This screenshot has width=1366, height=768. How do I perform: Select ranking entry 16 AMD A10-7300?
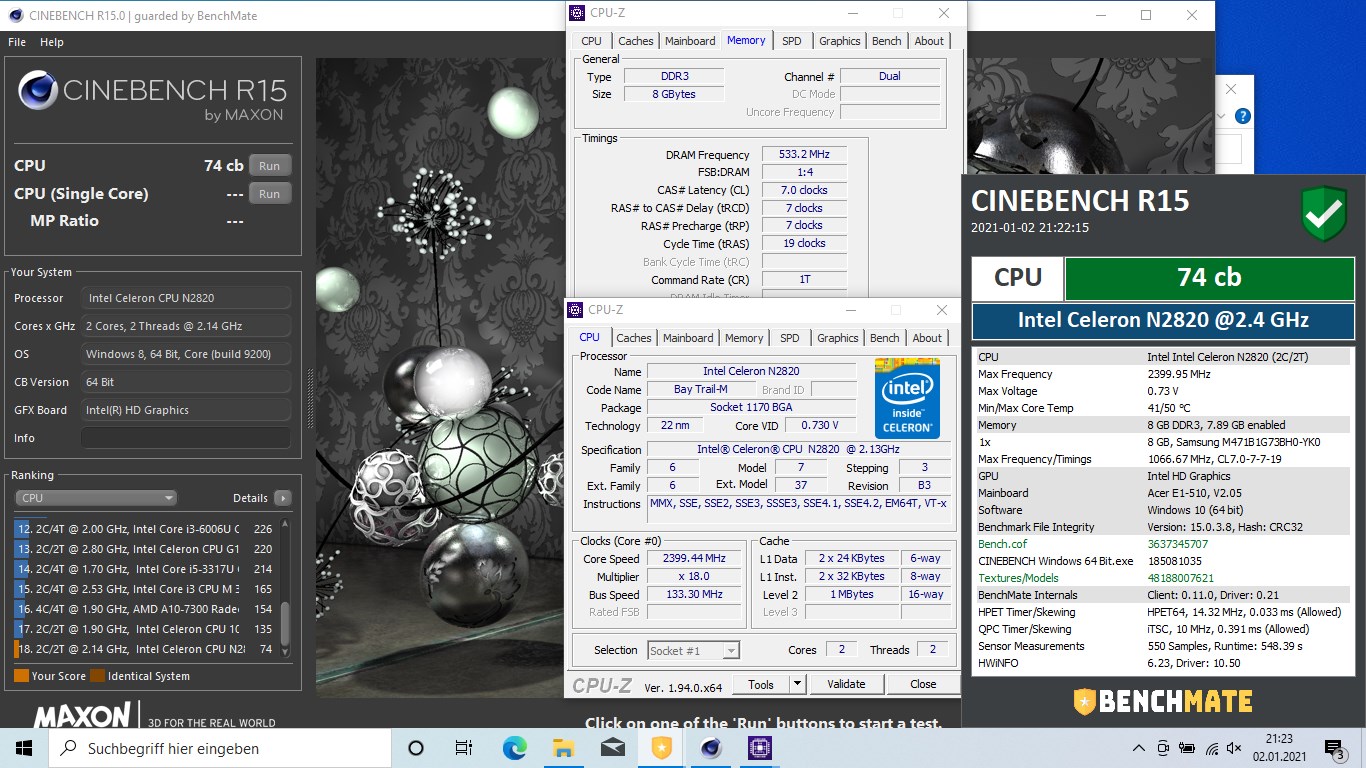[146, 609]
